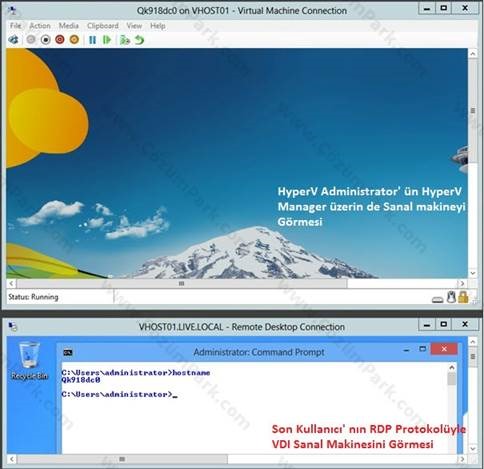
Task: Minimize the Administrator: Command Prompt window
Action: point(406,350)
